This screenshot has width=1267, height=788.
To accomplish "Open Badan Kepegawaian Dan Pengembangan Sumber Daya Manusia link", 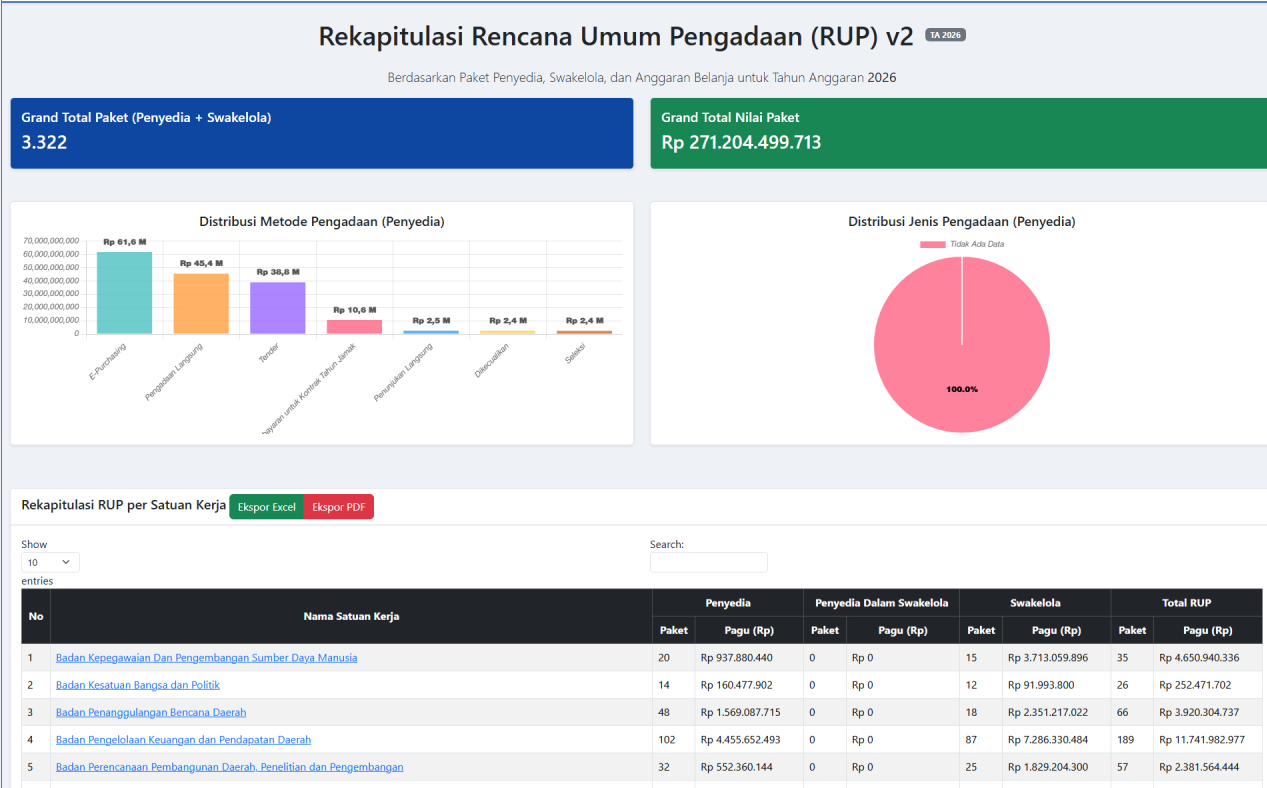I will click(206, 658).
